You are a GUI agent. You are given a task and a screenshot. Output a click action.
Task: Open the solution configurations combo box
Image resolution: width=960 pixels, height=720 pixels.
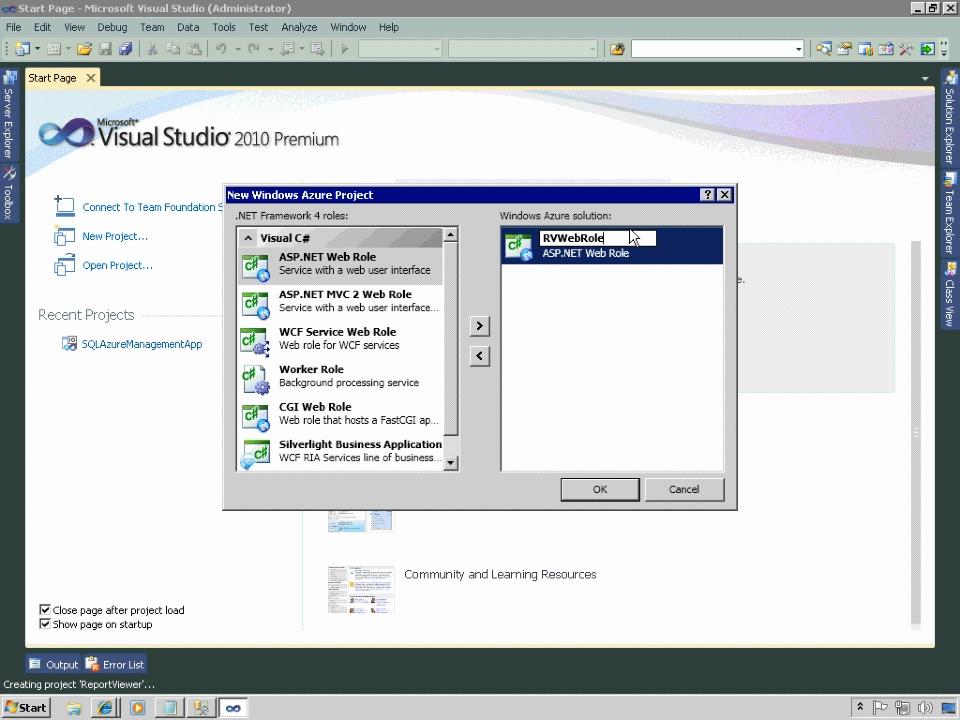400,48
